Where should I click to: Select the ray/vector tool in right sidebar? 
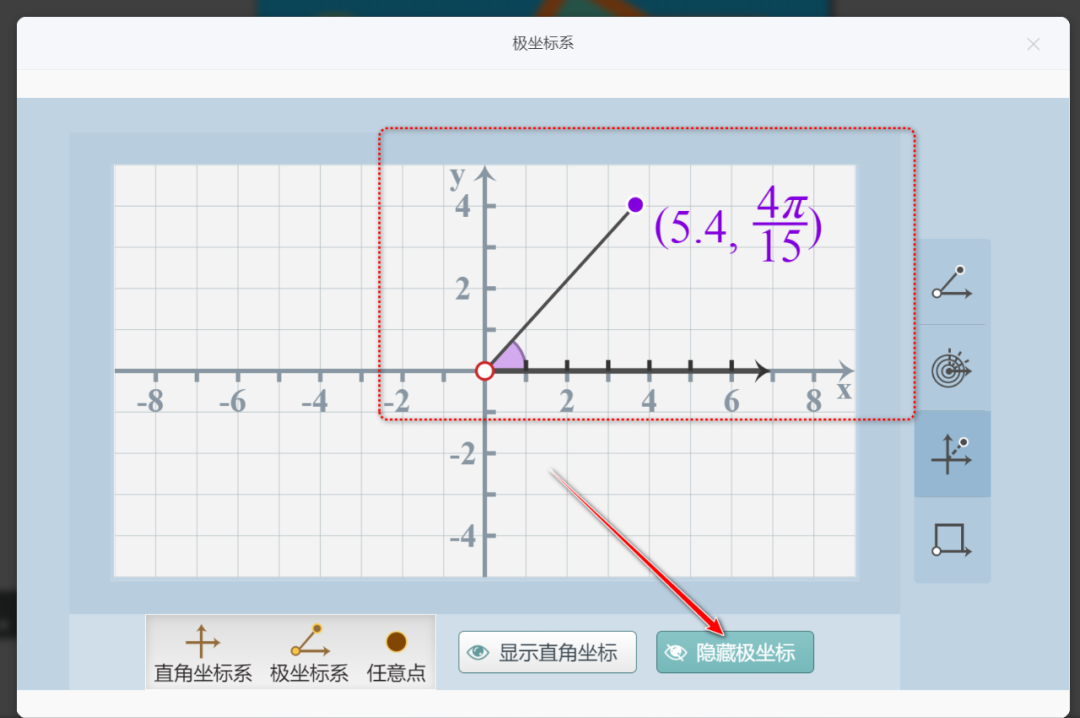point(951,282)
